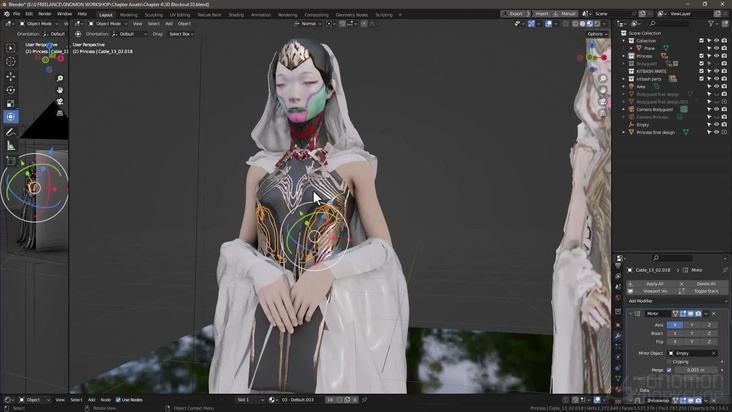Open Drag Select Box dropdown
Viewport: 732px width, 412px height.
[181, 34]
